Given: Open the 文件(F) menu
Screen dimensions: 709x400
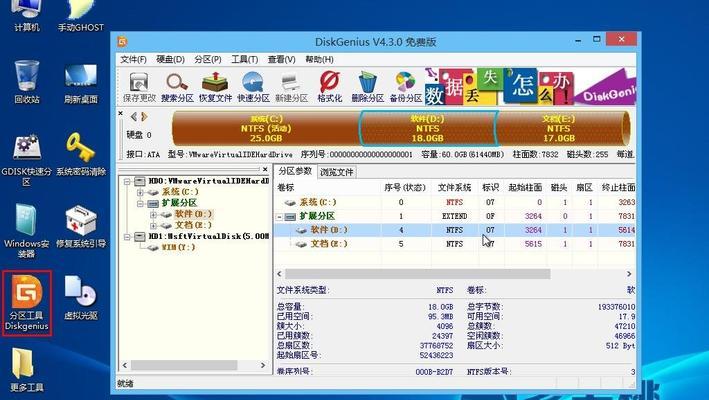Looking at the screenshot, I should tap(133, 59).
